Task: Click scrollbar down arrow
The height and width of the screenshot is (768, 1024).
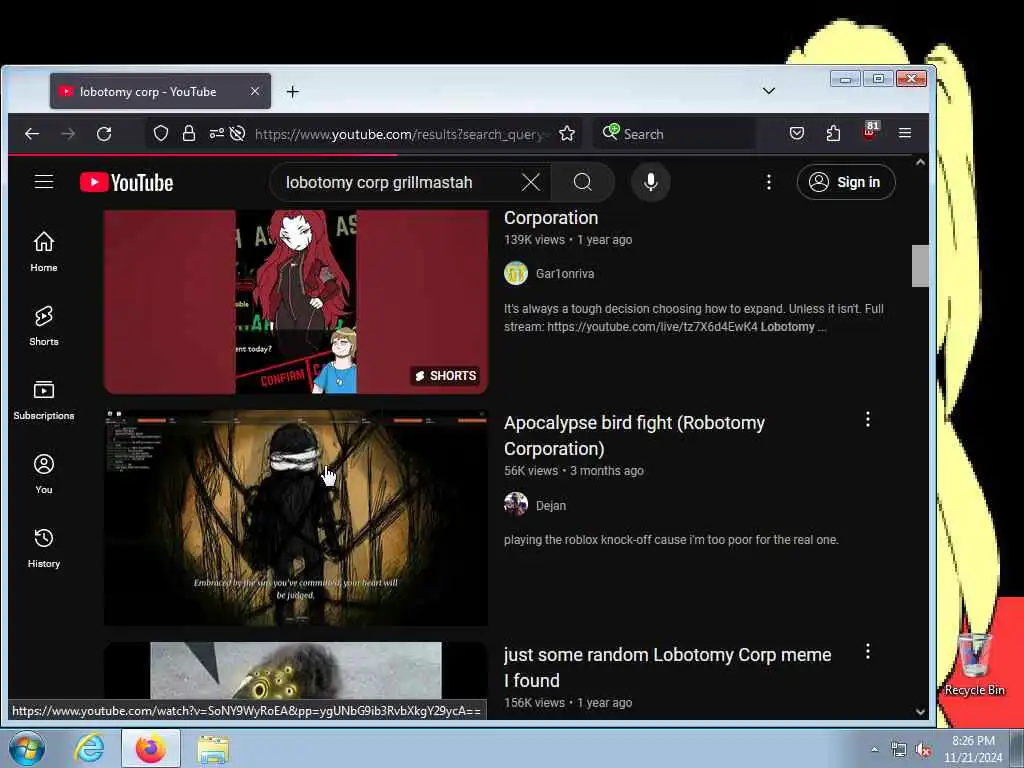Action: [920, 712]
